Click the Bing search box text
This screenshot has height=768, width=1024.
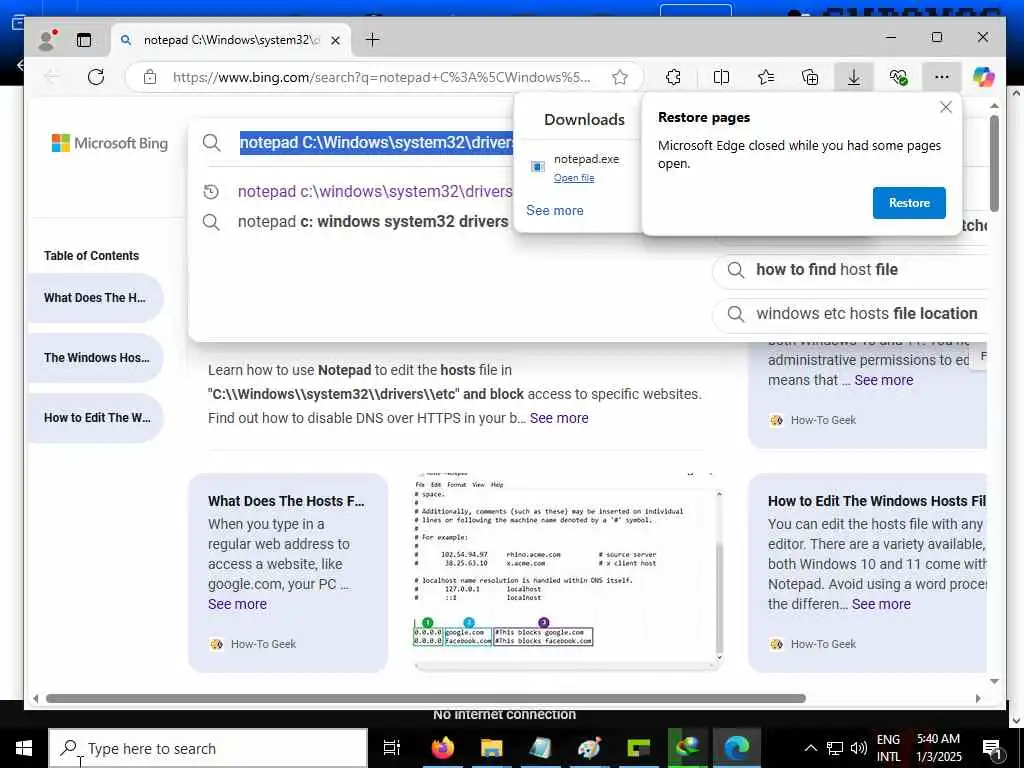(x=376, y=142)
